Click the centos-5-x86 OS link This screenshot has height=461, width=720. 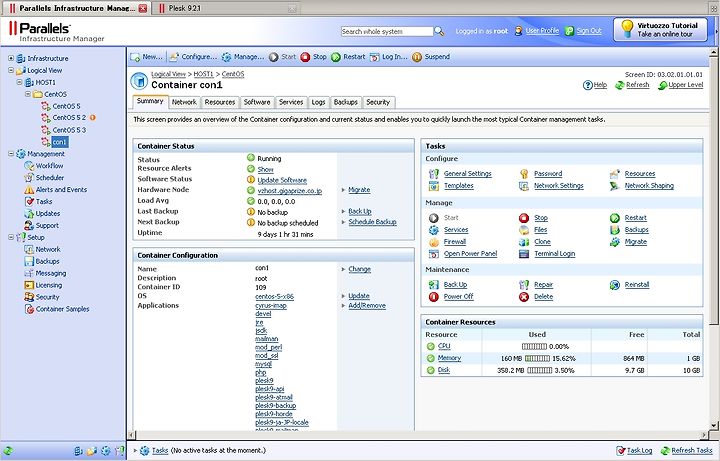click(x=275, y=297)
